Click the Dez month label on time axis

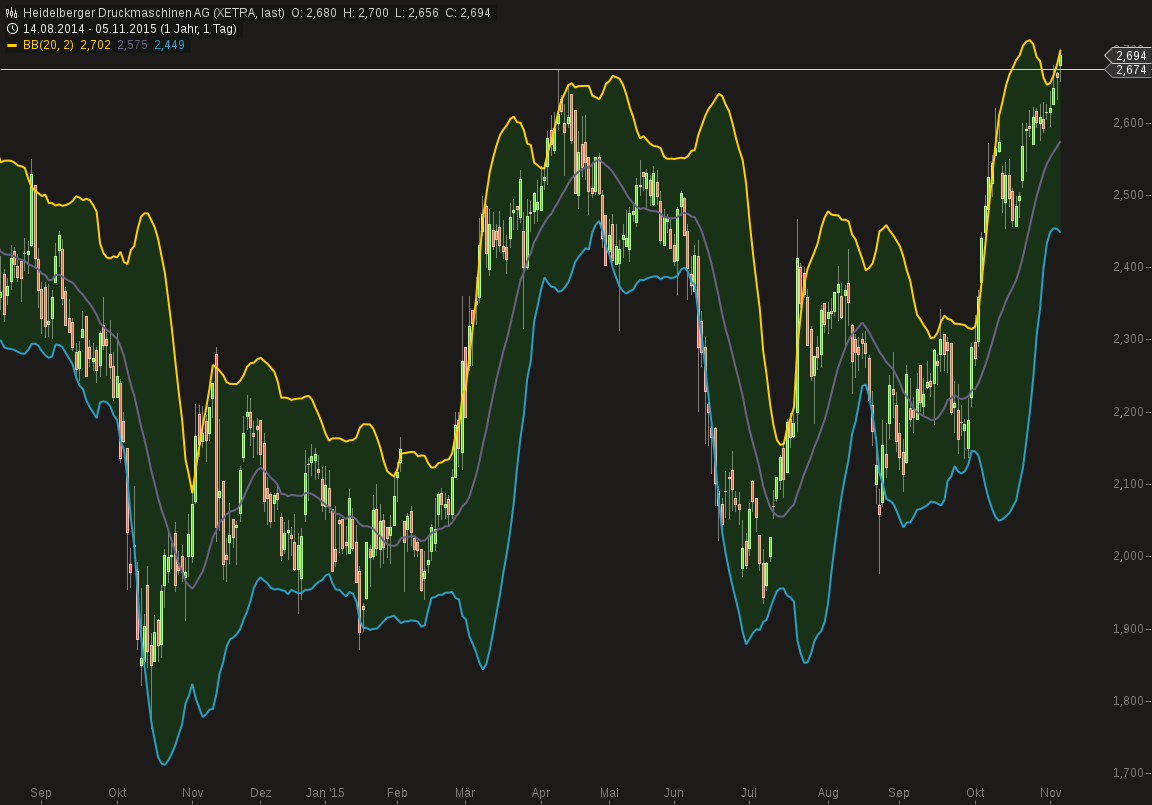[261, 793]
